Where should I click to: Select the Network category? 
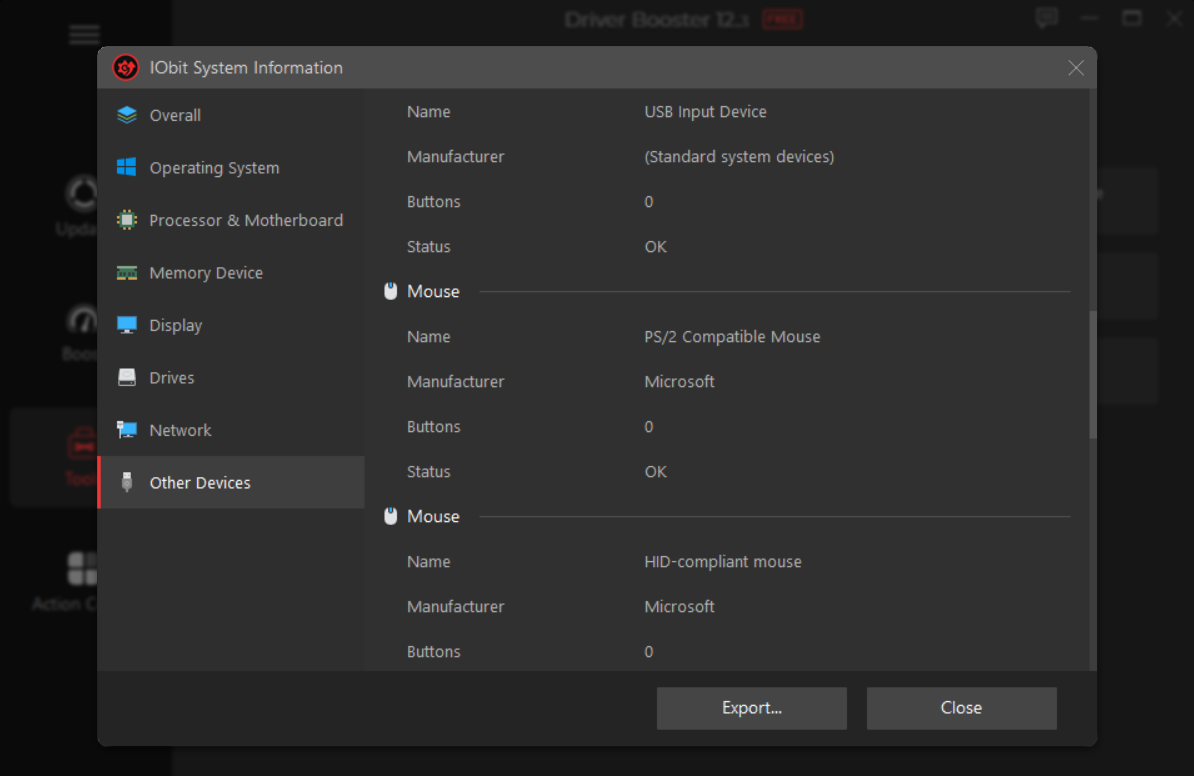(x=180, y=430)
